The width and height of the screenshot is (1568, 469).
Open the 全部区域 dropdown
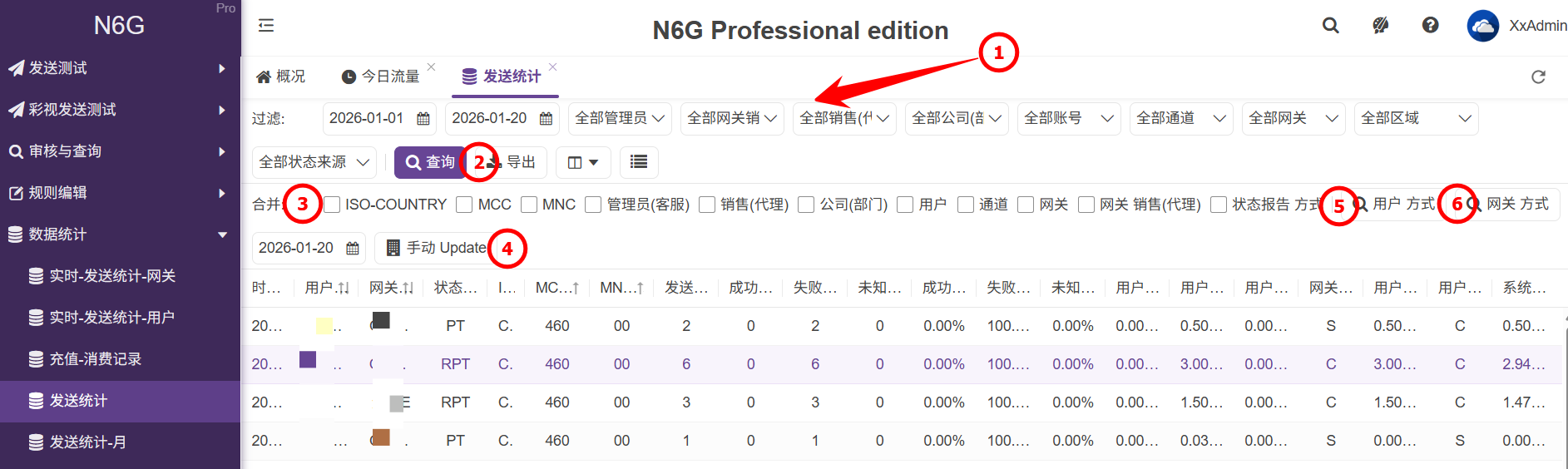(1416, 119)
